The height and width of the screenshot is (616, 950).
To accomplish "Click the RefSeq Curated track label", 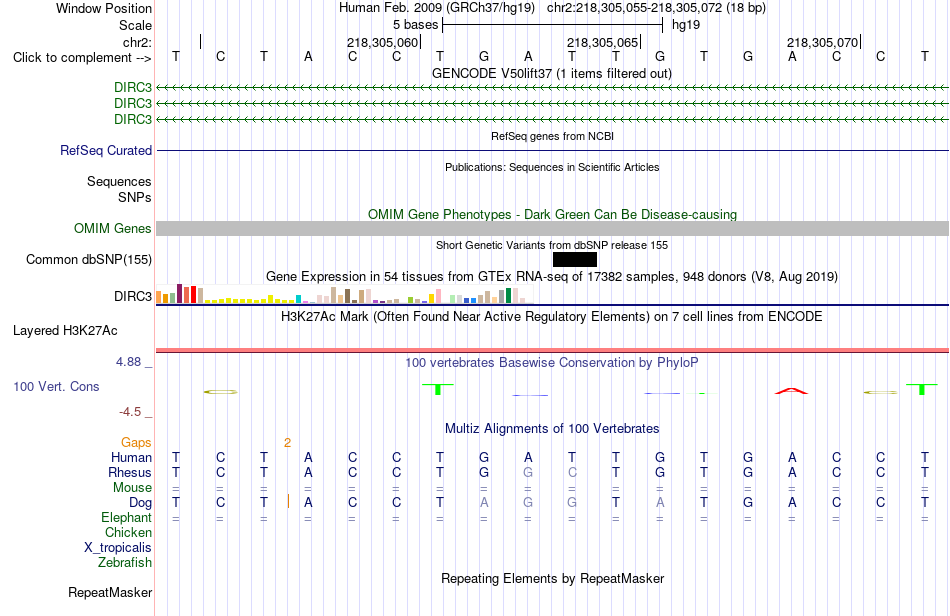I will pos(106,150).
